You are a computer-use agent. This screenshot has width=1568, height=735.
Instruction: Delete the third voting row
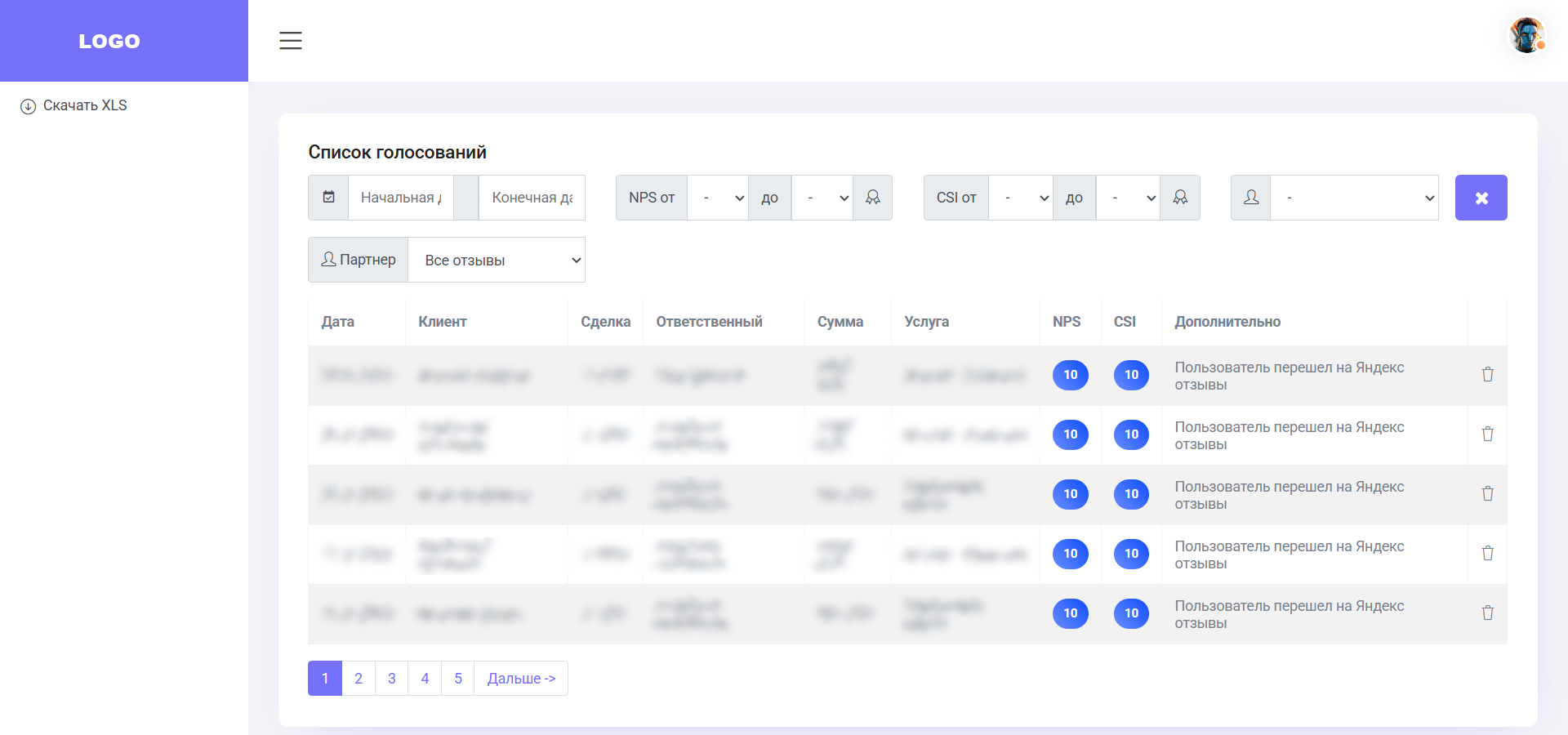pos(1487,494)
